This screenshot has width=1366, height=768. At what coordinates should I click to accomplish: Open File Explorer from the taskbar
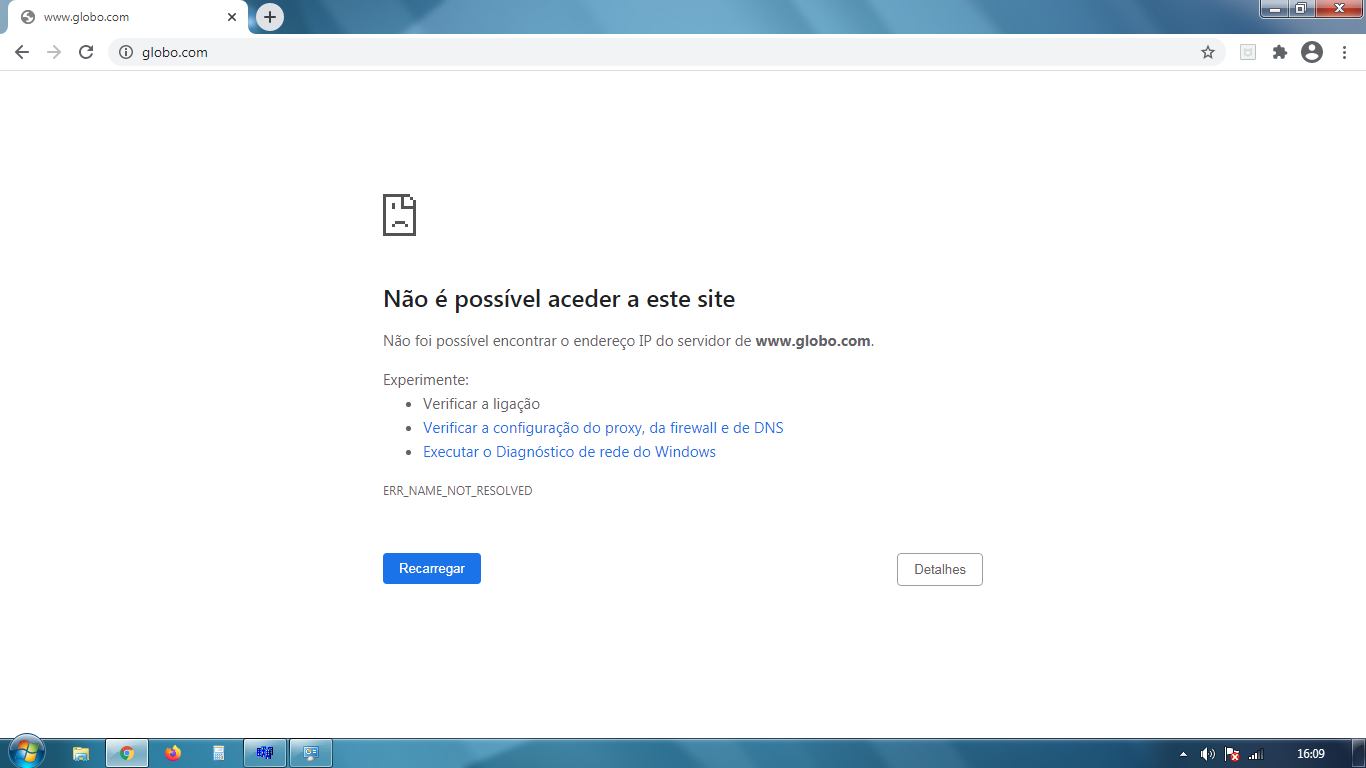pos(81,753)
